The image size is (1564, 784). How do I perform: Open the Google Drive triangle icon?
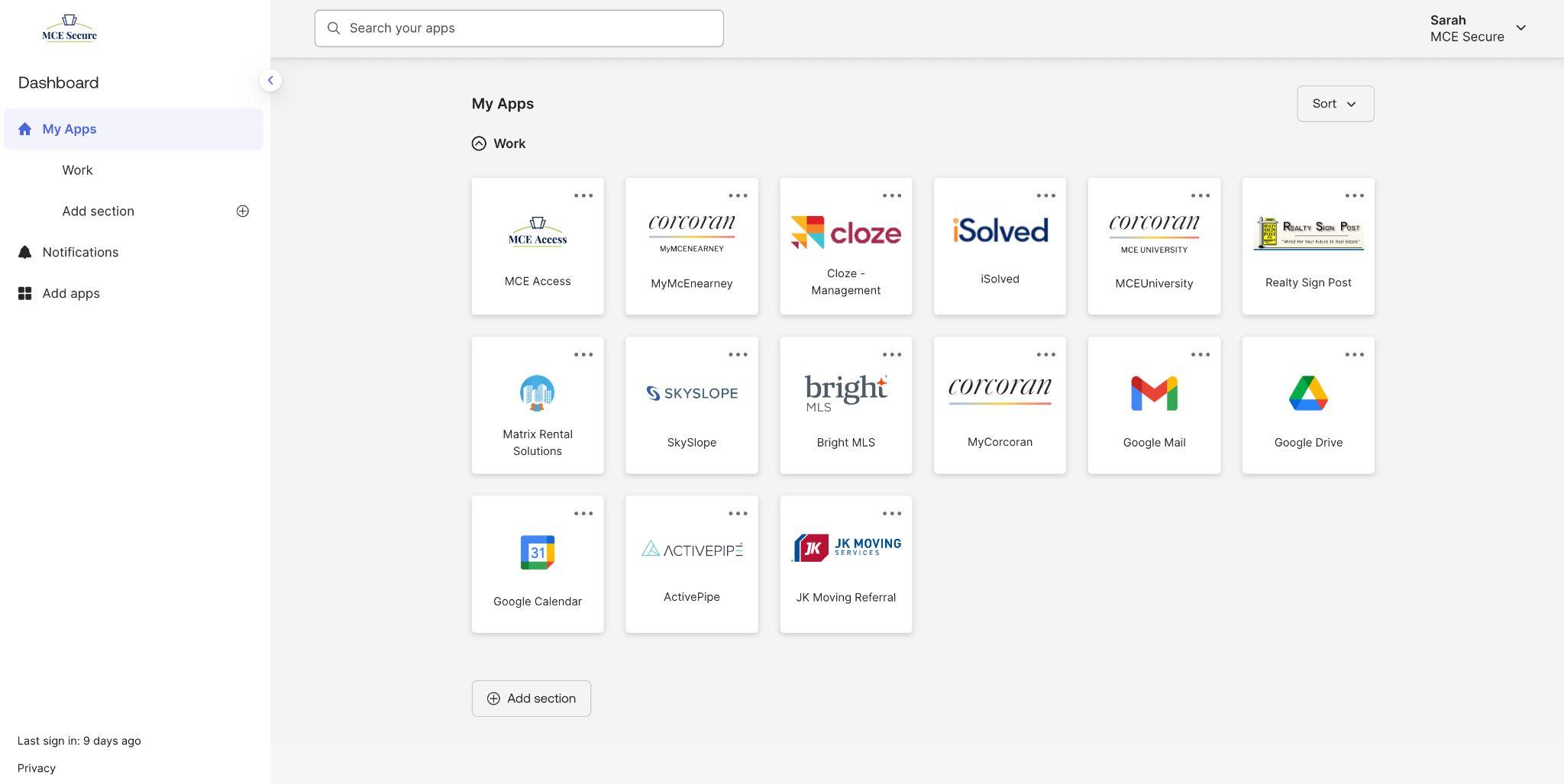point(1308,393)
